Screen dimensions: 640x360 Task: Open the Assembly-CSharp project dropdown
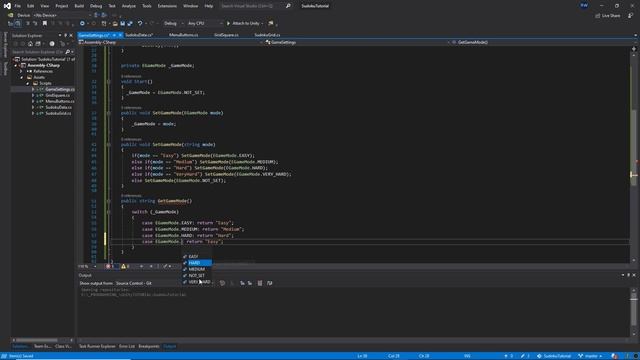[x=171, y=42]
